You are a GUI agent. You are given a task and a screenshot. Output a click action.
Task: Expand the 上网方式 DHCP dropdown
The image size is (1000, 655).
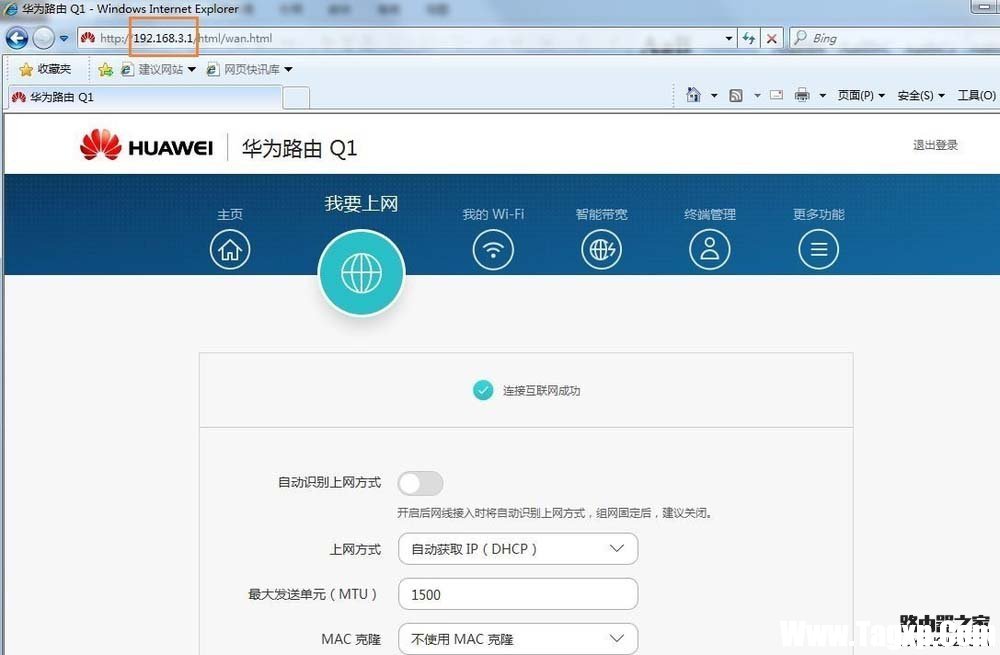(518, 549)
